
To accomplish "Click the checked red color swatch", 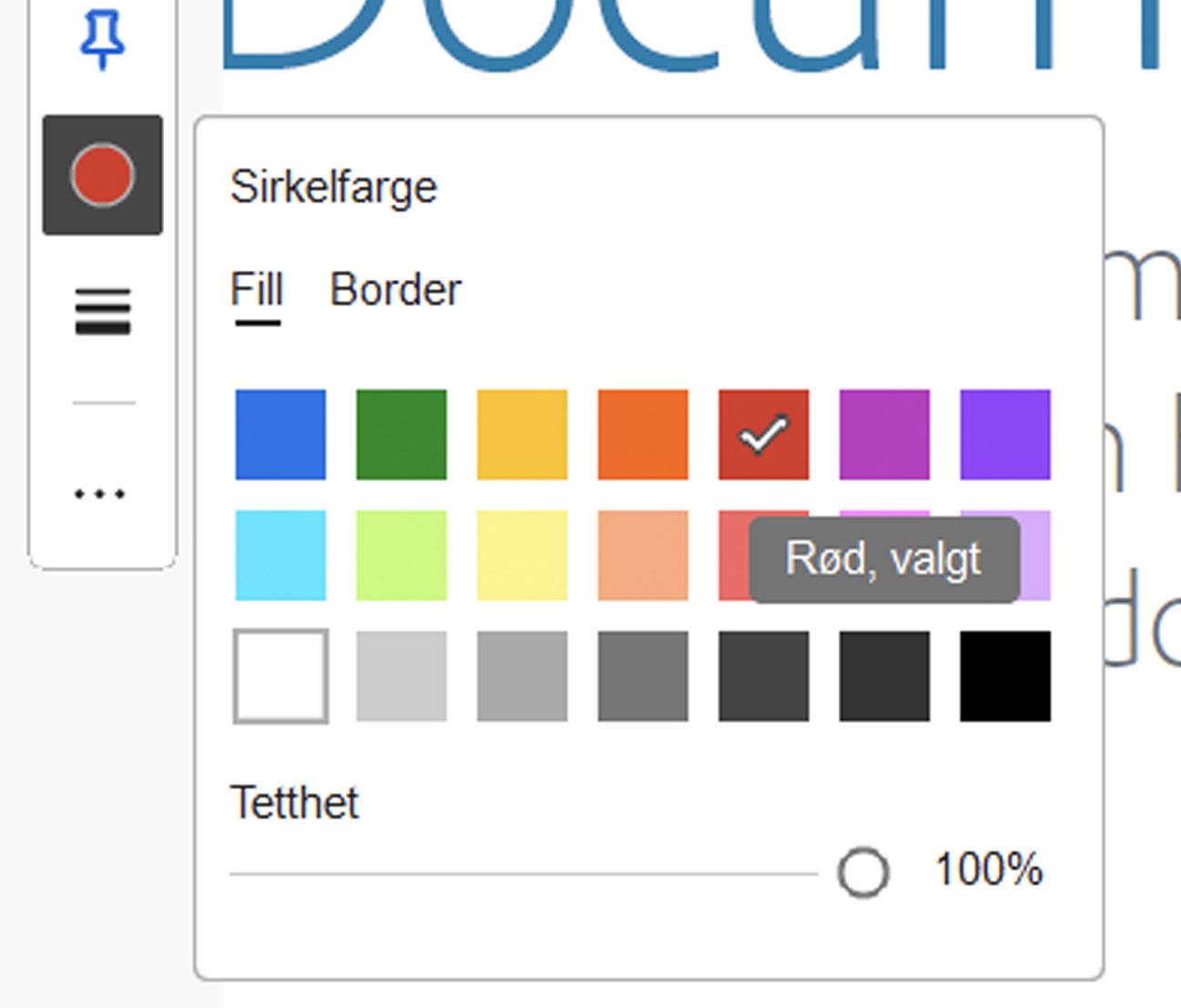I will [x=764, y=435].
